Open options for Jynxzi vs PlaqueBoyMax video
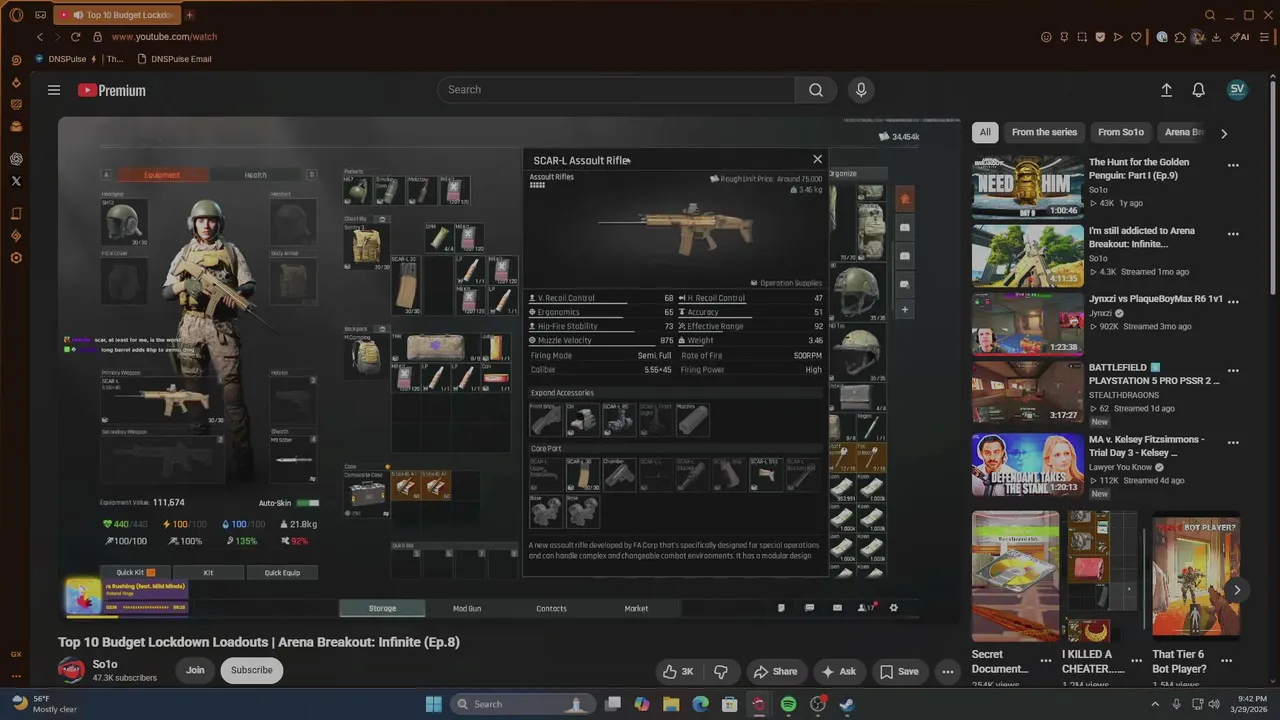 [1233, 303]
